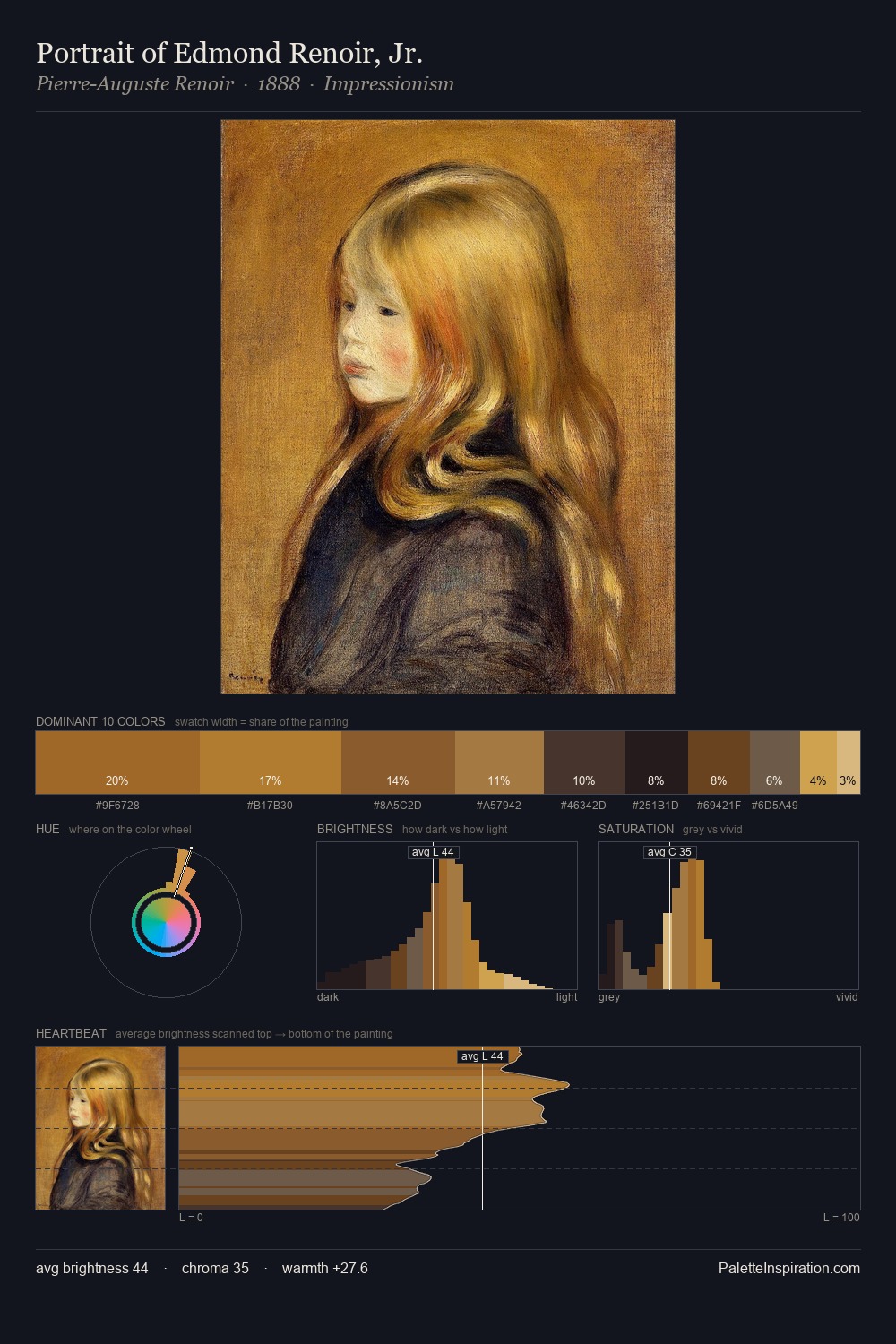896x1344 pixels.
Task: Click the hex code #8A5C2D
Action: click(x=398, y=806)
